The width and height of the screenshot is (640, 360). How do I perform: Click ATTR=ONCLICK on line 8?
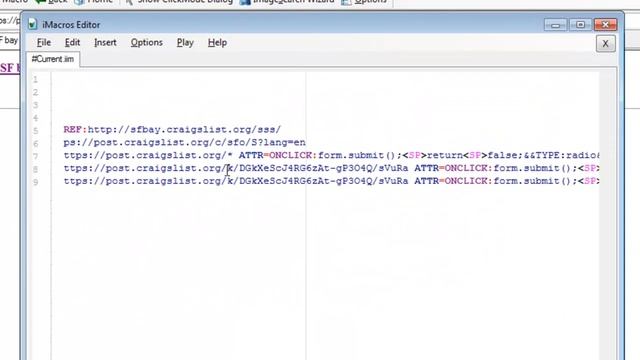tap(451, 168)
